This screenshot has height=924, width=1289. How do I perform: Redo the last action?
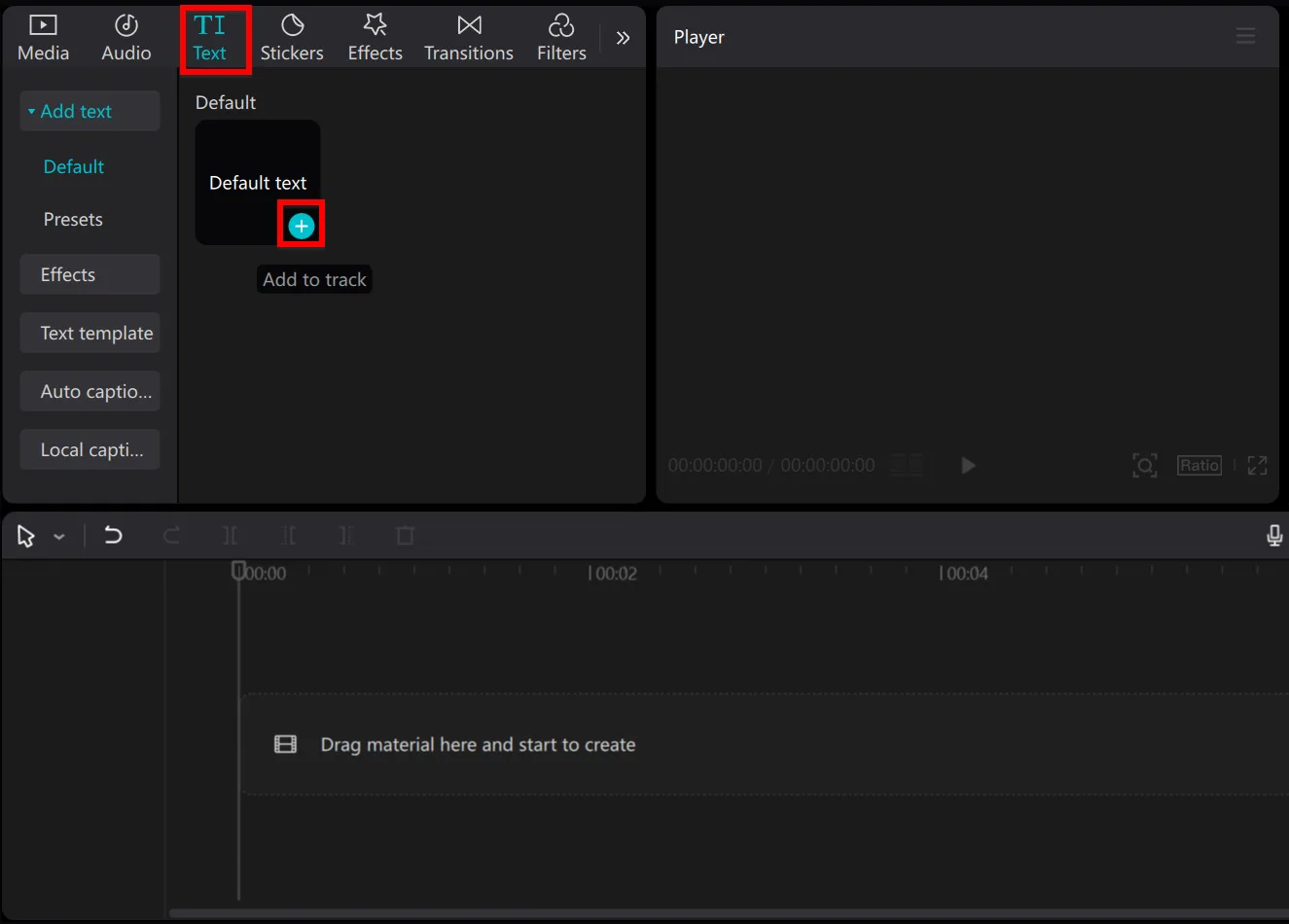171,535
